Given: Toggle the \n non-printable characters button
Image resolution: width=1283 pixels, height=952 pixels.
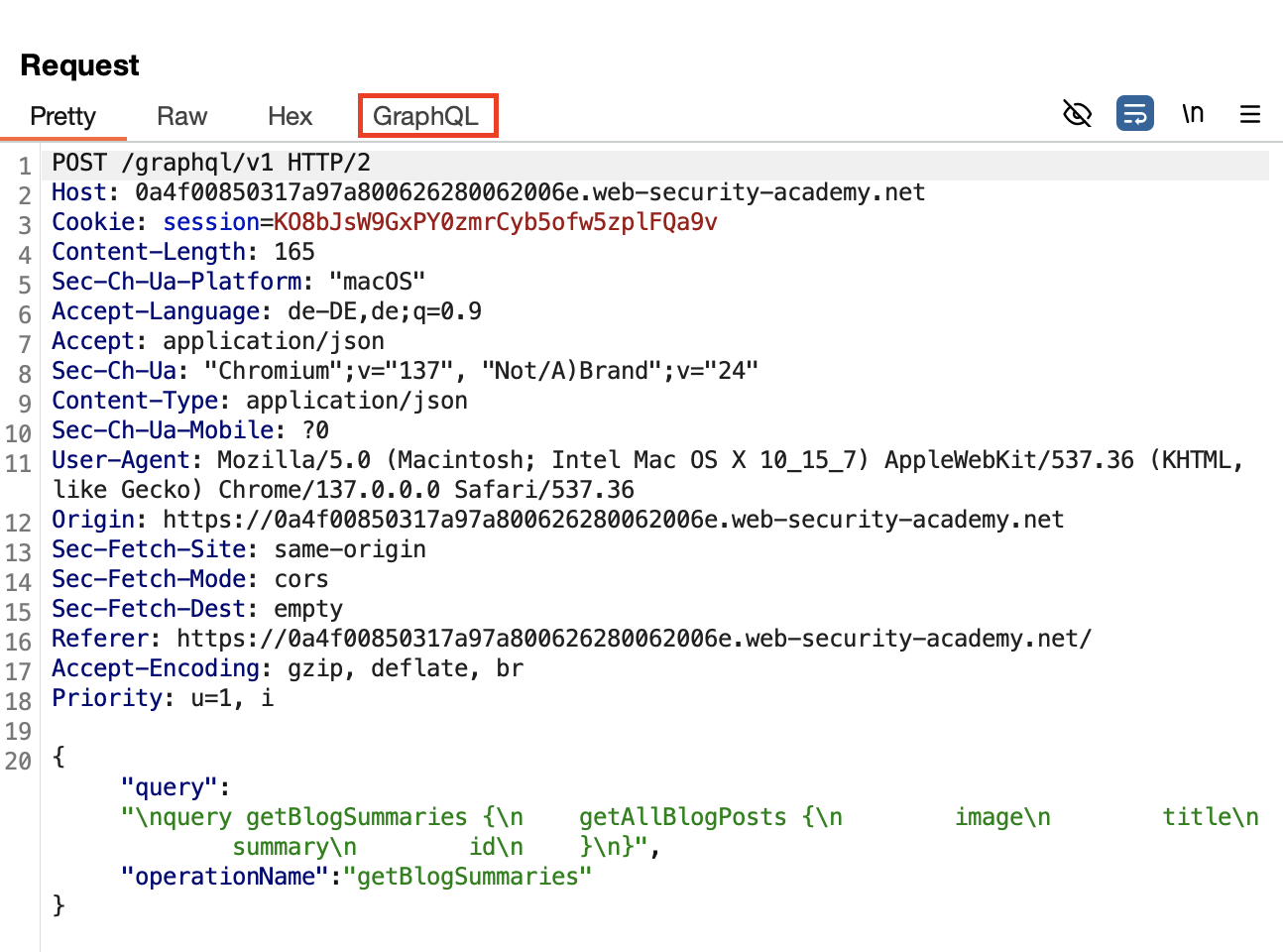Looking at the screenshot, I should pyautogui.click(x=1193, y=114).
